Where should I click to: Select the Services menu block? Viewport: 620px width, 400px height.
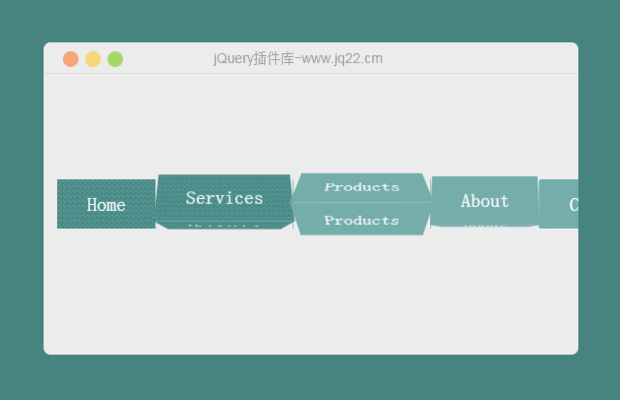pos(225,198)
